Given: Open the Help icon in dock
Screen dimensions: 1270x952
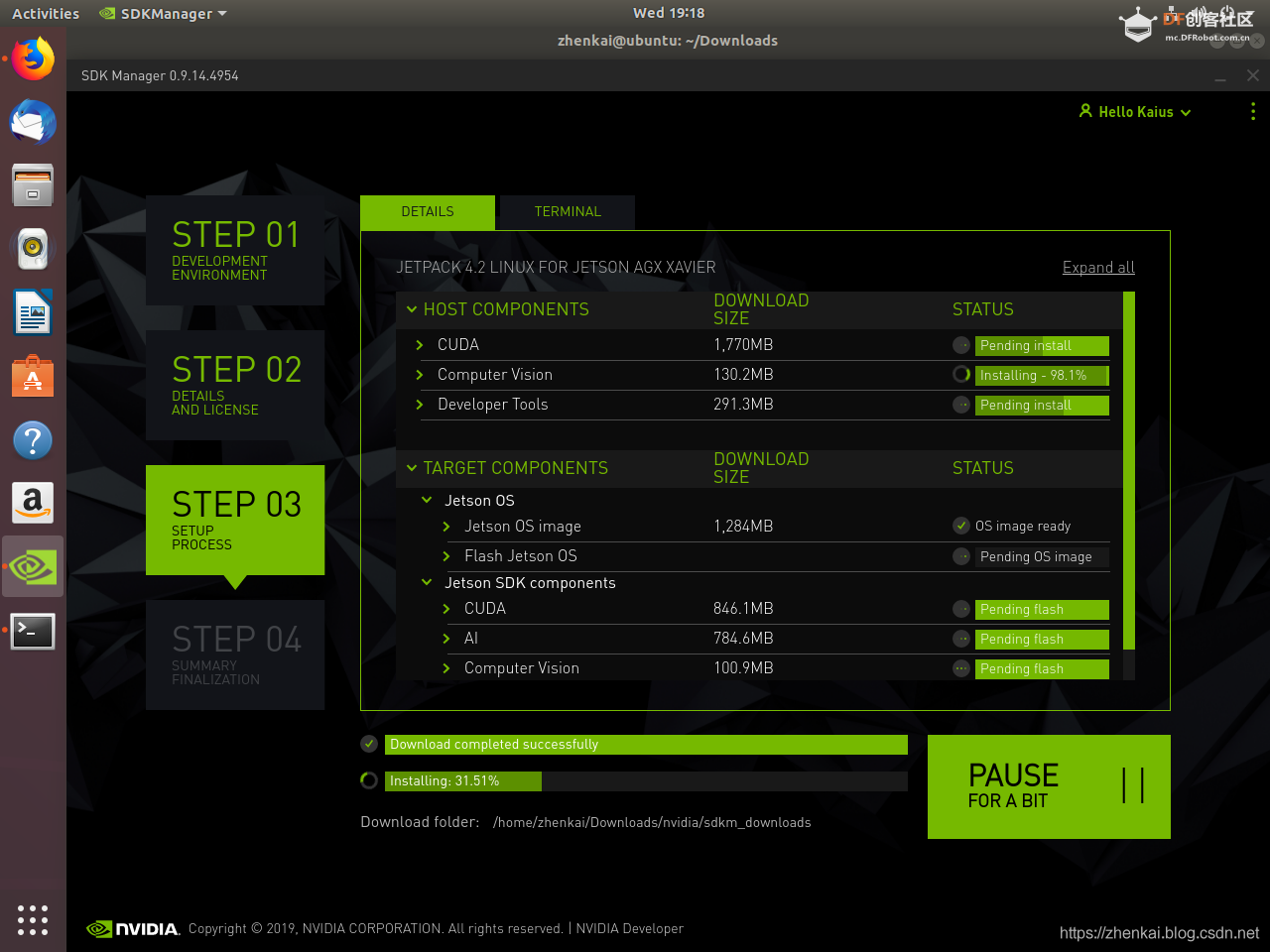Looking at the screenshot, I should click(x=33, y=439).
